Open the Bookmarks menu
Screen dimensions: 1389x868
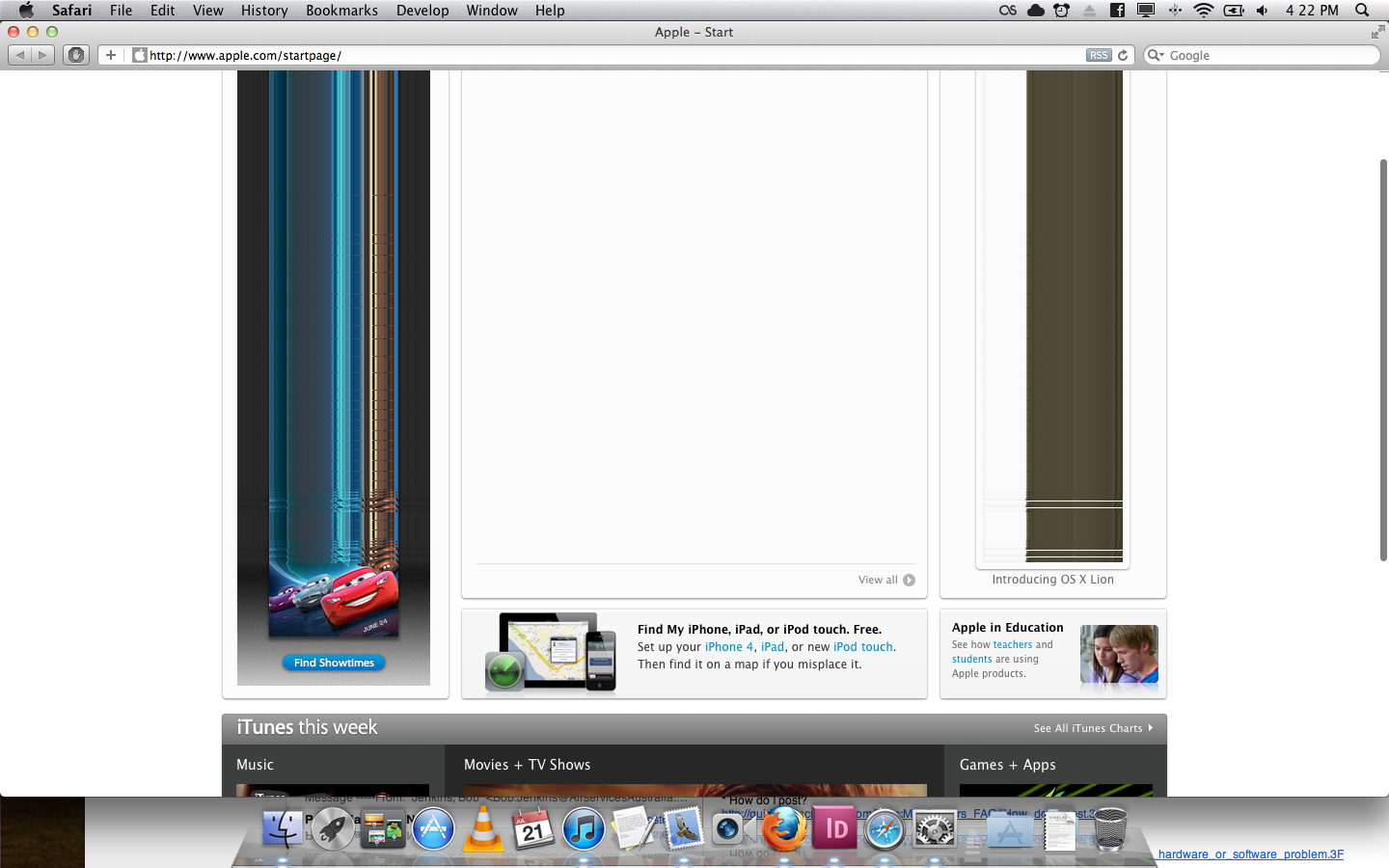tap(341, 10)
